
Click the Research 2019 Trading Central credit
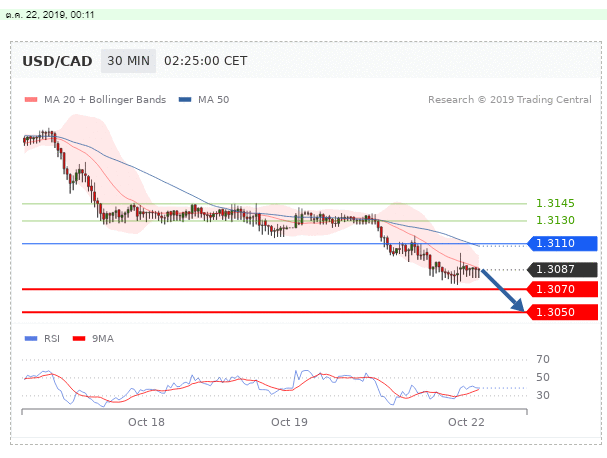[510, 100]
